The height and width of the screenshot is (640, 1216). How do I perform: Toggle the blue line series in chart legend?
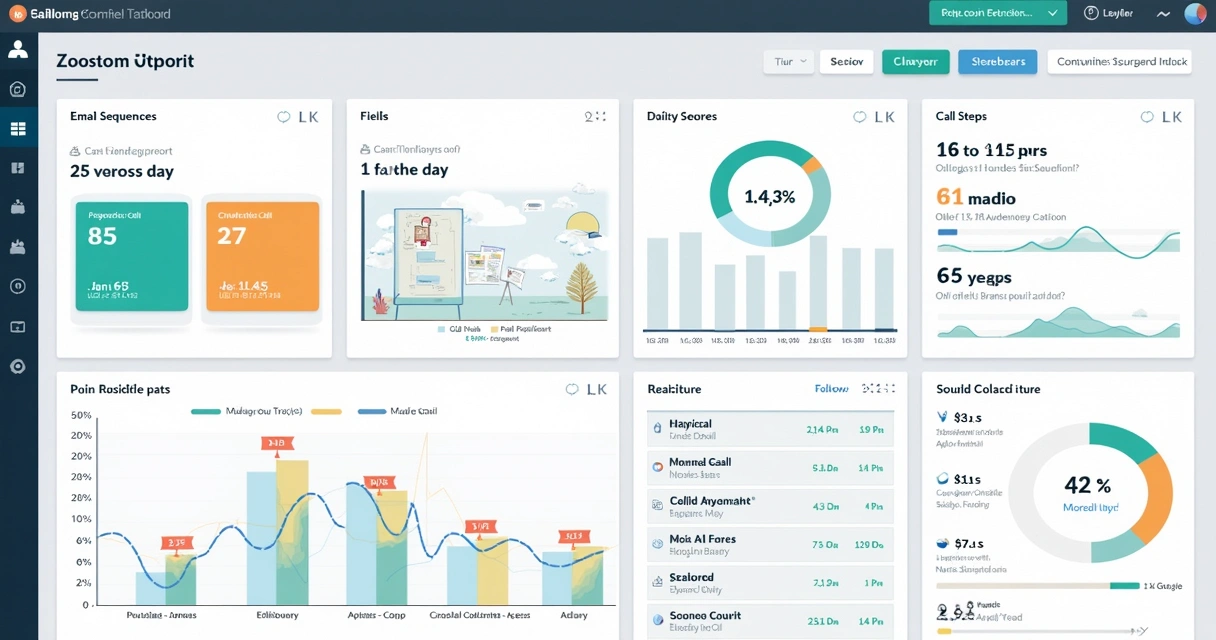372,411
